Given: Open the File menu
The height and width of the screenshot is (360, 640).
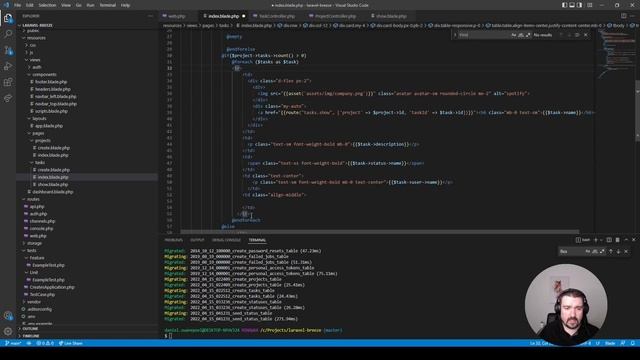Looking at the screenshot, I should 18,5.
